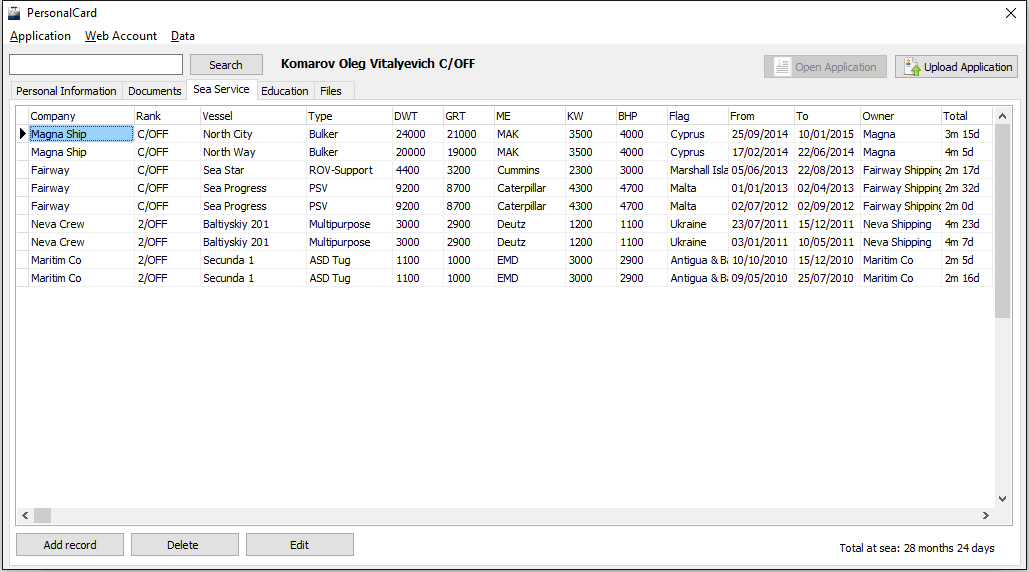
Task: Click the Upload Application arrow icon
Action: point(912,67)
